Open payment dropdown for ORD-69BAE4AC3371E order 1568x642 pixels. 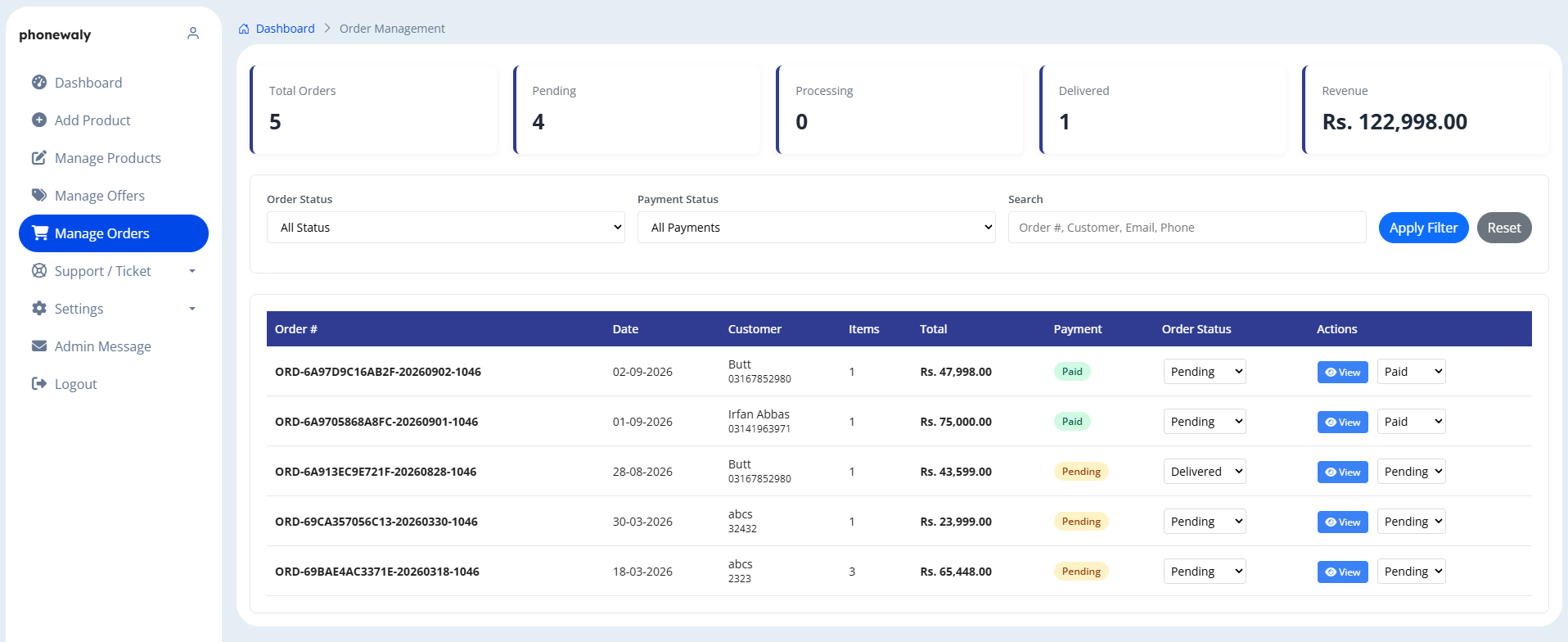[x=1412, y=572]
